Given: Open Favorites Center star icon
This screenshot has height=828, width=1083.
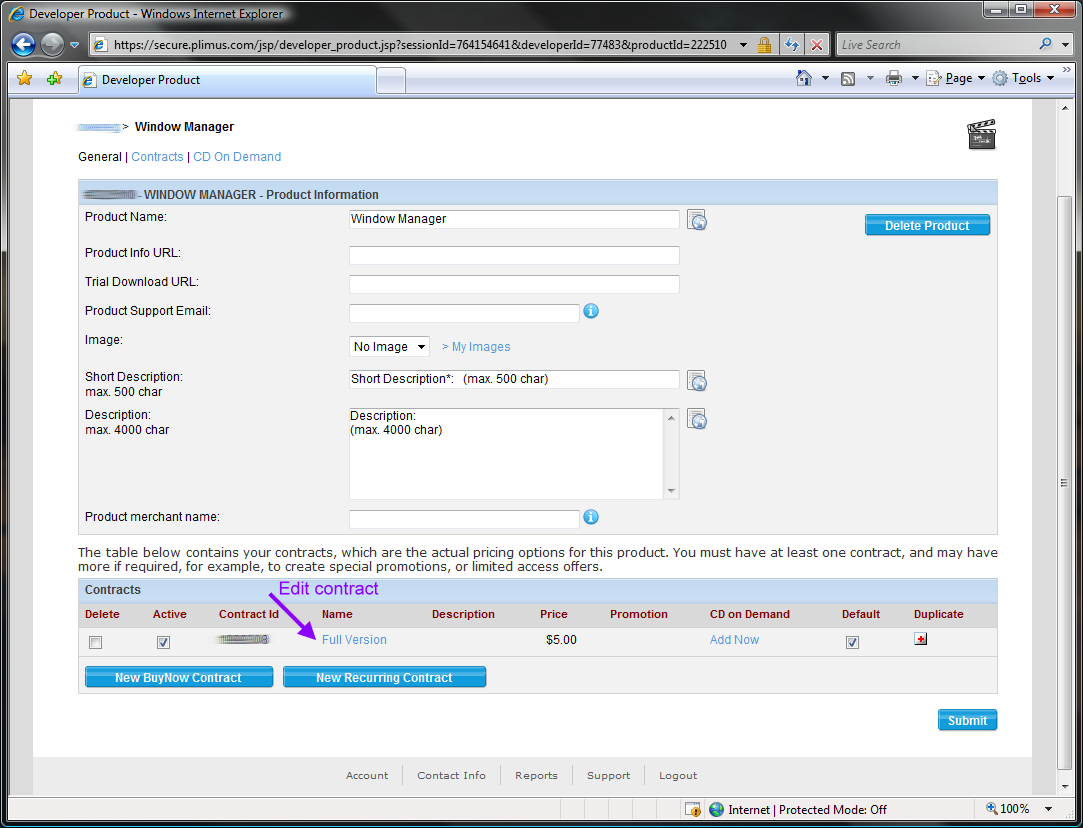Looking at the screenshot, I should click(x=24, y=78).
